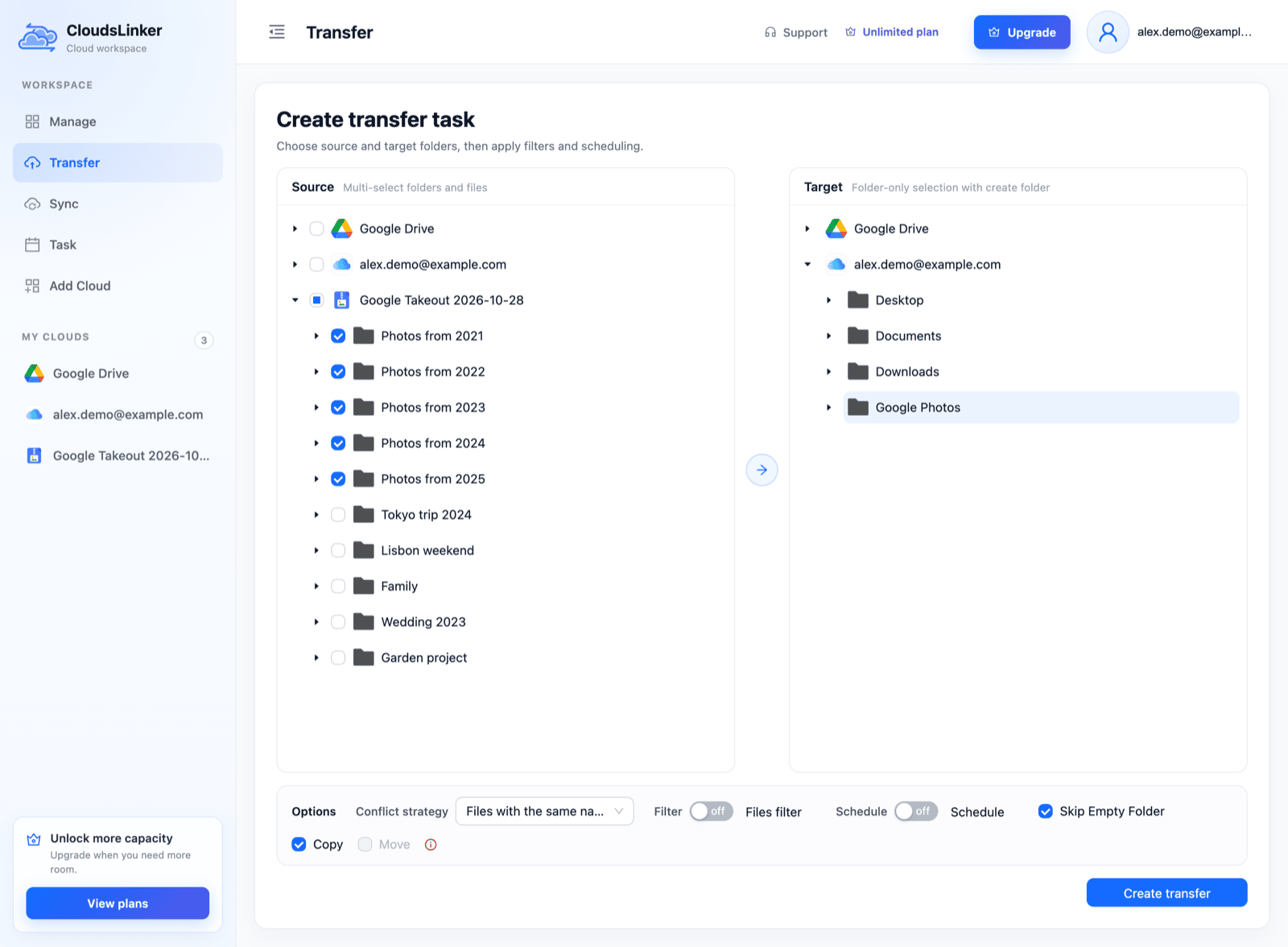Expand the Wedding 2023 folder

click(x=316, y=622)
